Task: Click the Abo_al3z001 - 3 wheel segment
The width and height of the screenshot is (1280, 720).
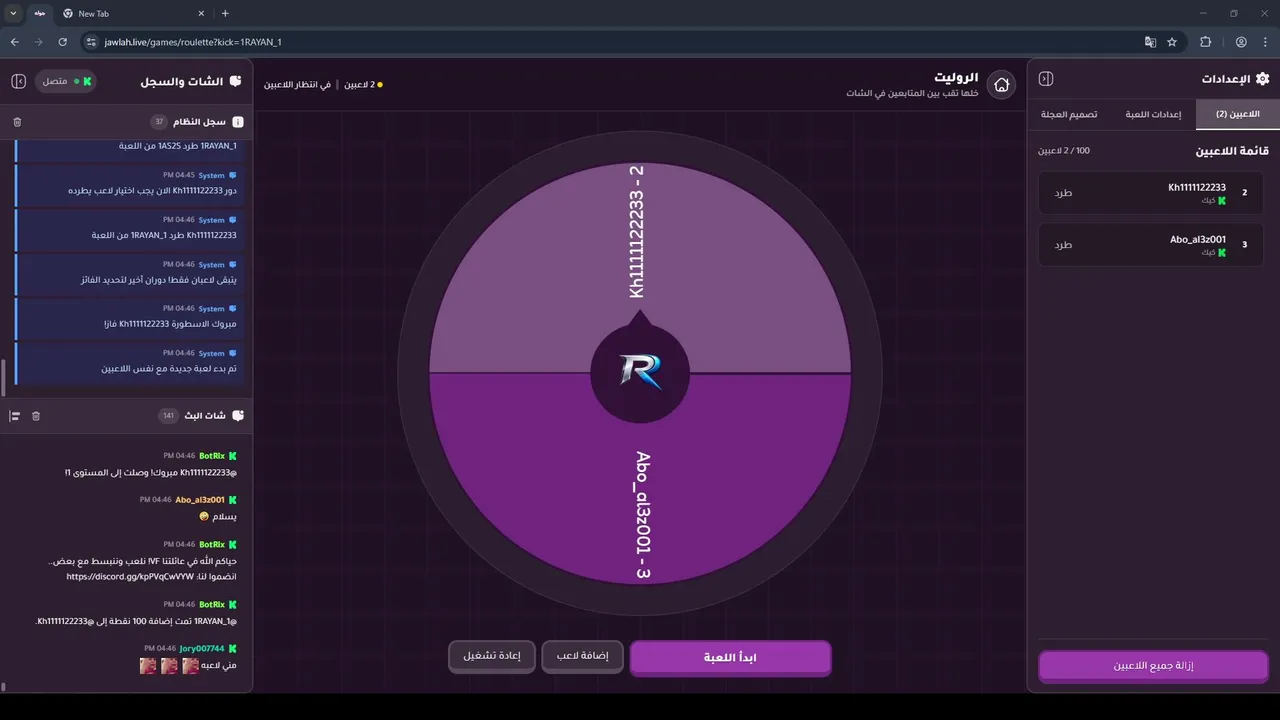Action: coord(640,480)
